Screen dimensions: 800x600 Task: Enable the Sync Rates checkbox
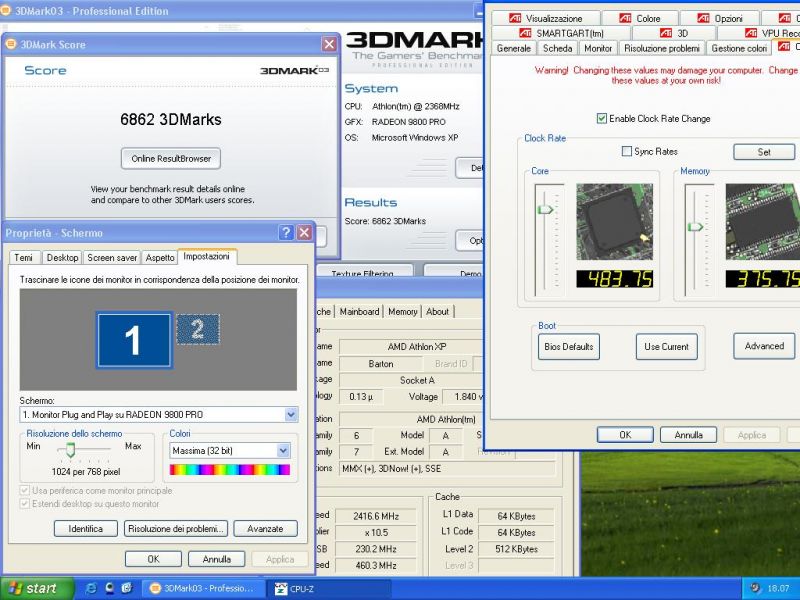pyautogui.click(x=627, y=152)
